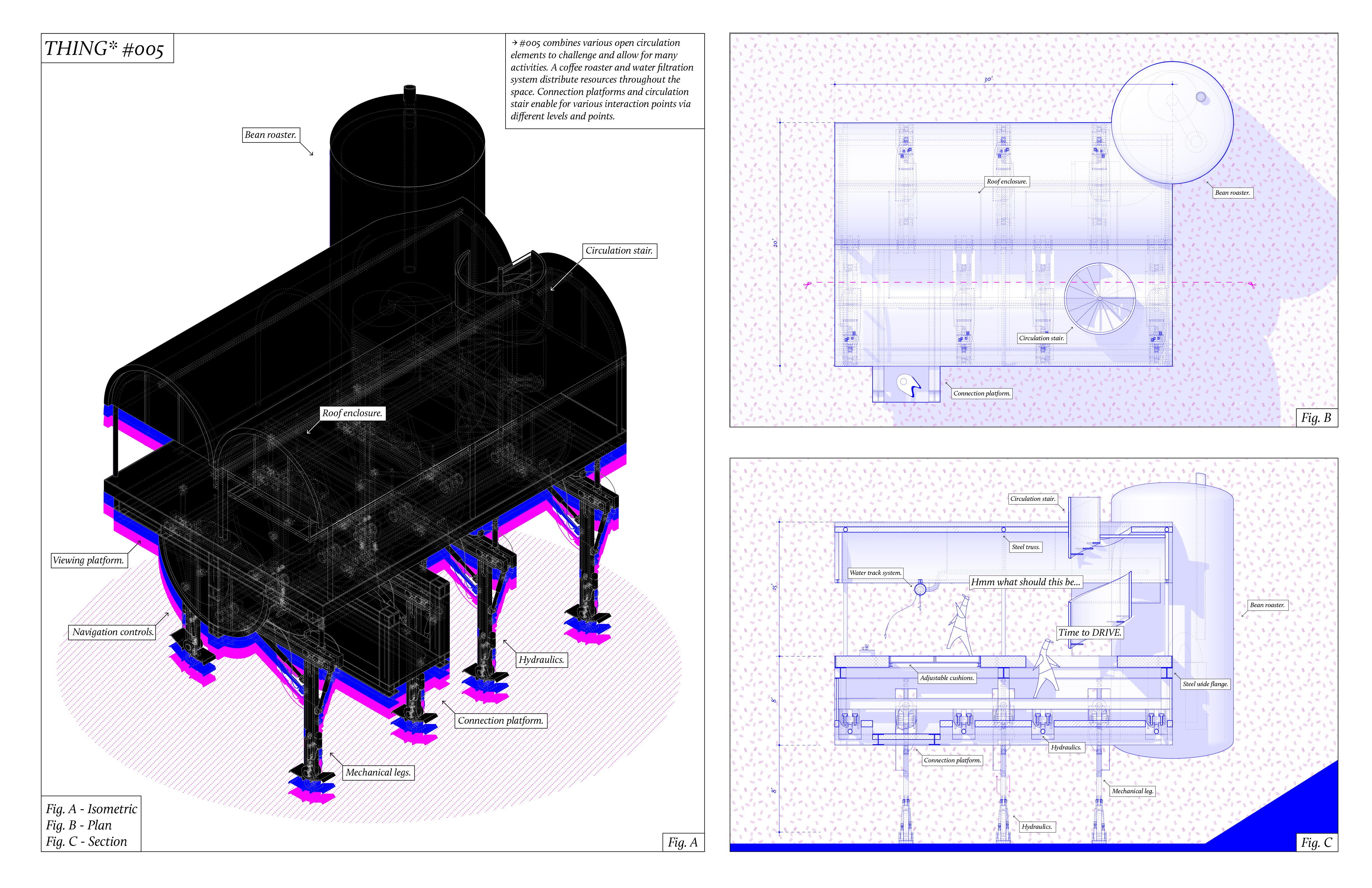The image size is (1372, 888).
Task: Click the "Water track system." label
Action: 875,573
